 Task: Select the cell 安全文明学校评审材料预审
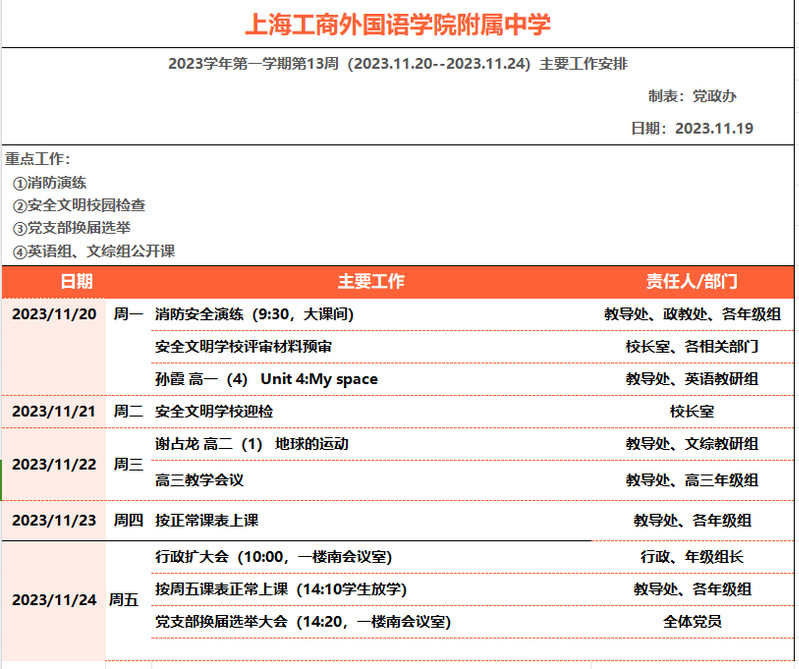click(244, 346)
